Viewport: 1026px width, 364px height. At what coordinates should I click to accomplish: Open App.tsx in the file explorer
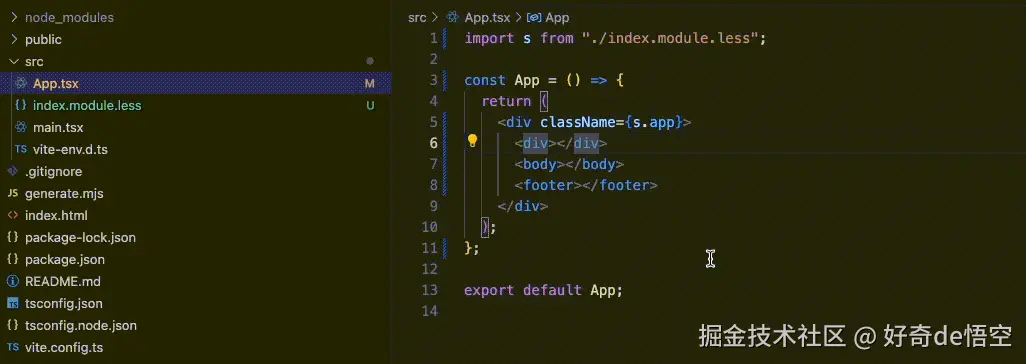tap(196, 84)
